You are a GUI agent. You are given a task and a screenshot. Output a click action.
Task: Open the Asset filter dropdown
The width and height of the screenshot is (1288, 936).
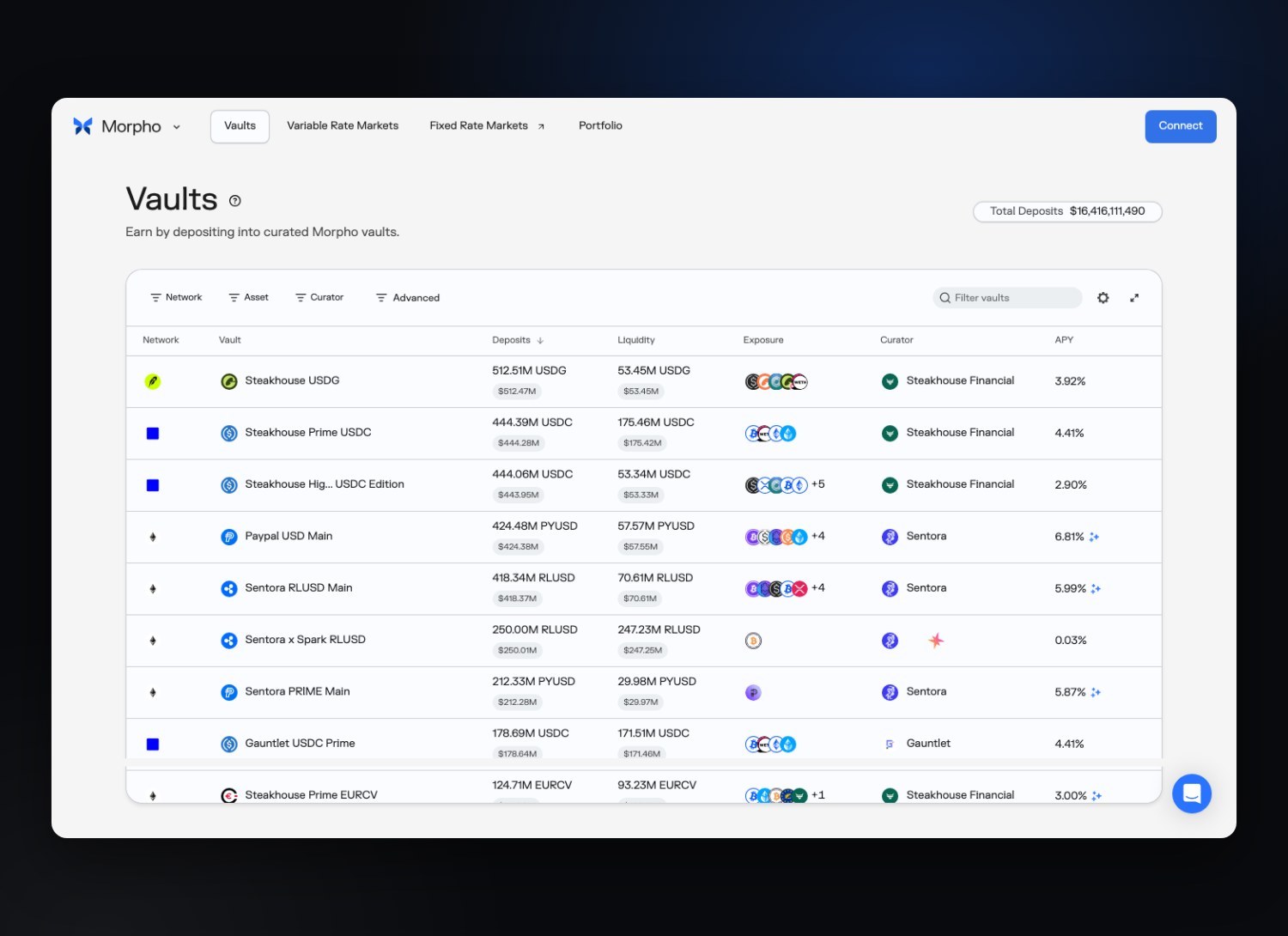tap(248, 298)
